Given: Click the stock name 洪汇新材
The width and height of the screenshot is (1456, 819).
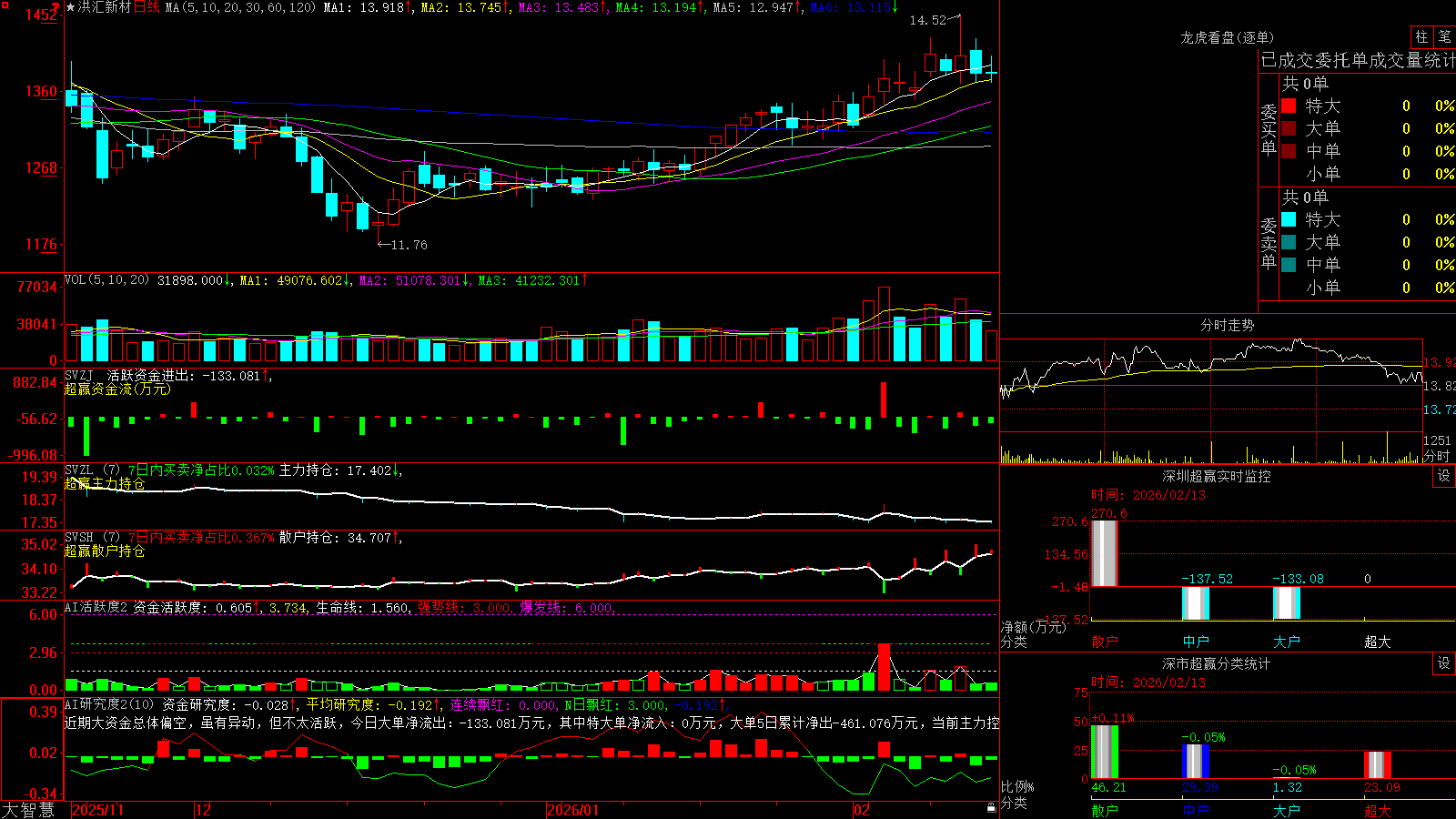Looking at the screenshot, I should pos(105,7).
